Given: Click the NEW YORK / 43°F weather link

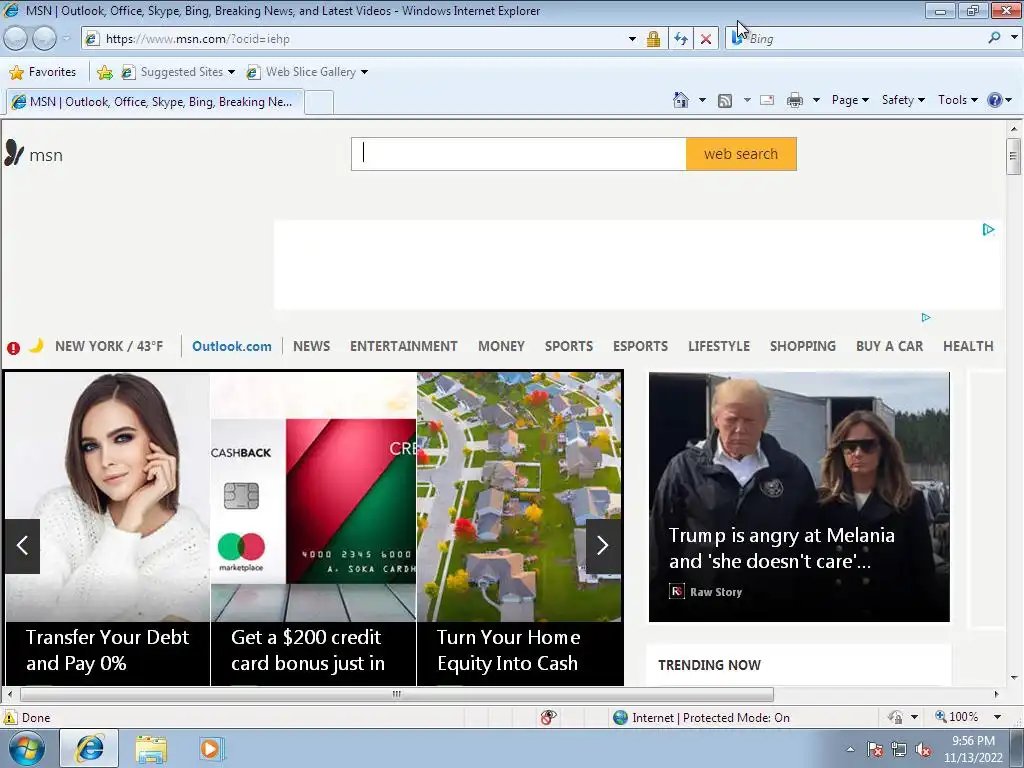Looking at the screenshot, I should (109, 346).
